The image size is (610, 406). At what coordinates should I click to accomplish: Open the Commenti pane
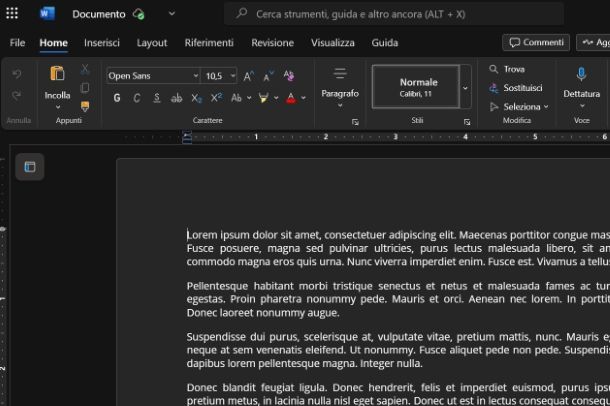pos(536,42)
